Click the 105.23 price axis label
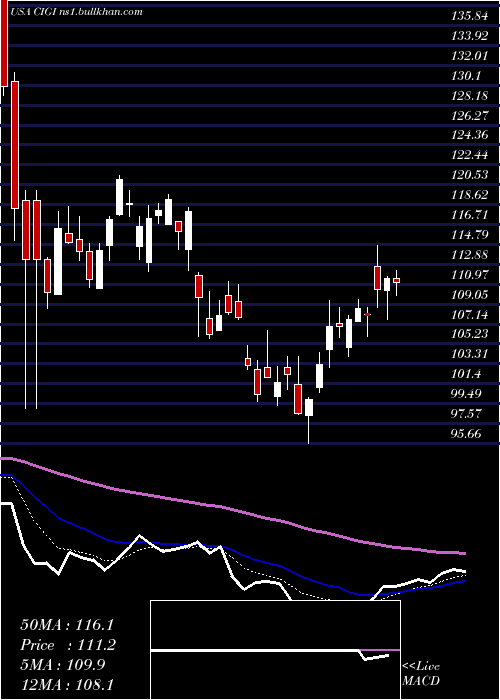This screenshot has width=500, height=700. [469, 334]
